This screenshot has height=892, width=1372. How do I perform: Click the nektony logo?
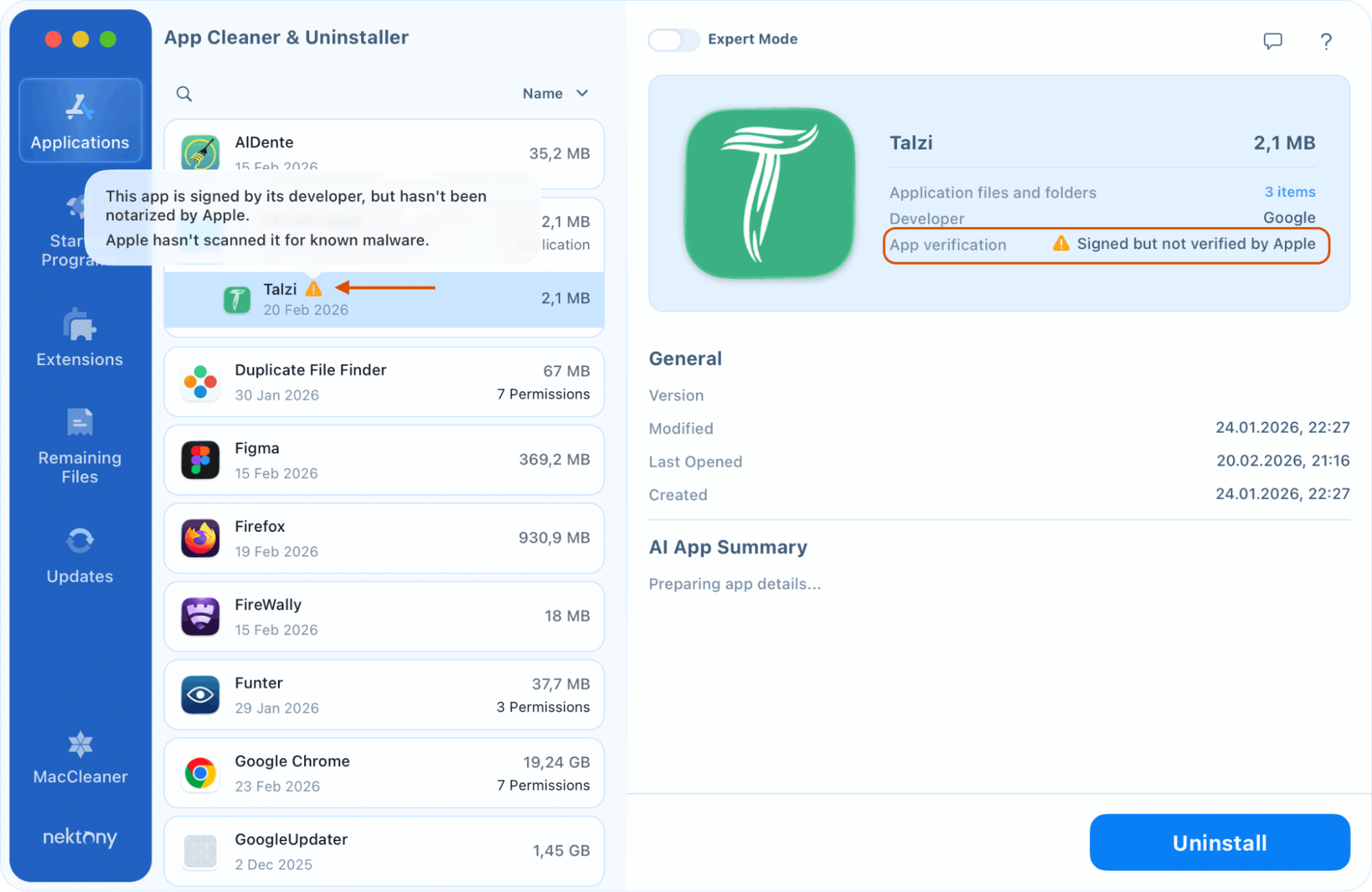point(79,837)
